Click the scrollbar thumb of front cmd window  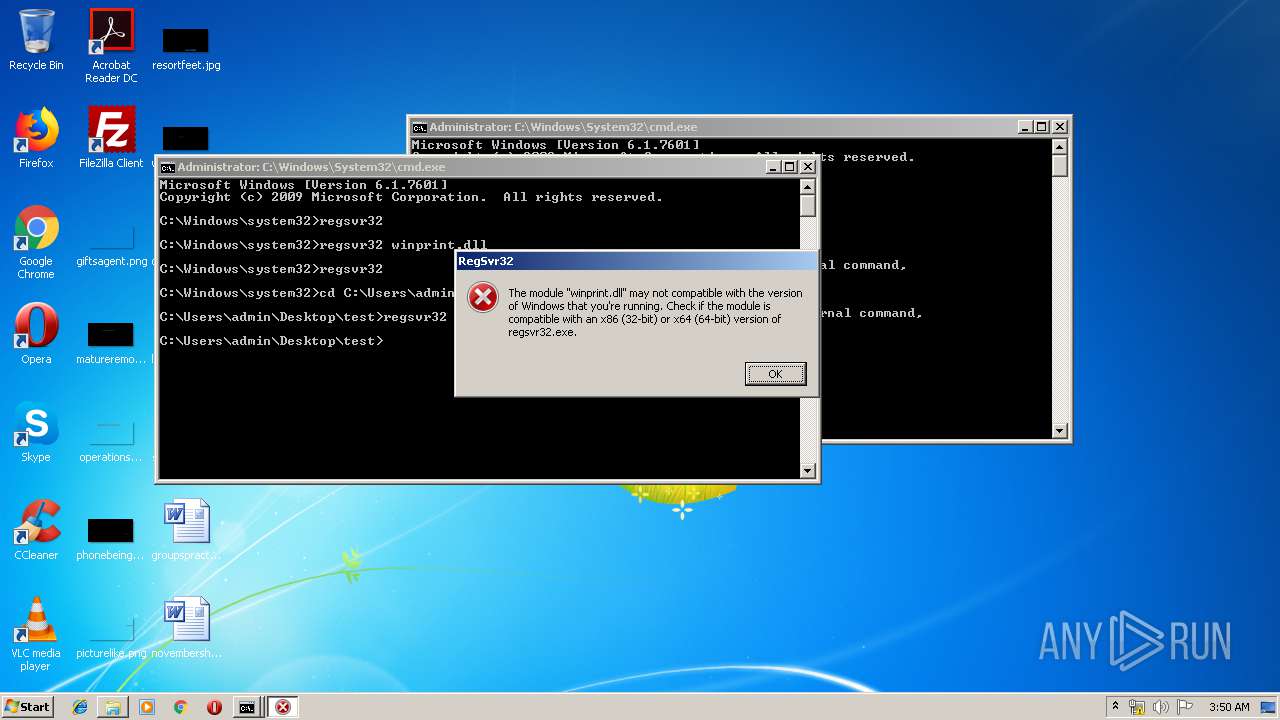[808, 205]
